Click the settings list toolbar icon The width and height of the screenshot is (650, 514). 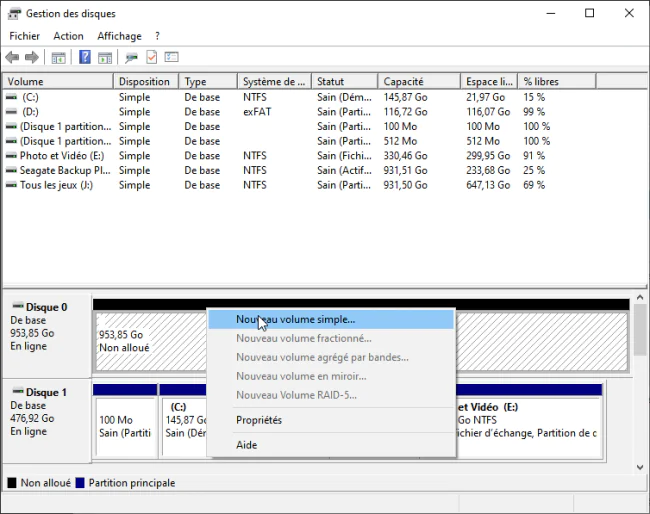(x=171, y=57)
